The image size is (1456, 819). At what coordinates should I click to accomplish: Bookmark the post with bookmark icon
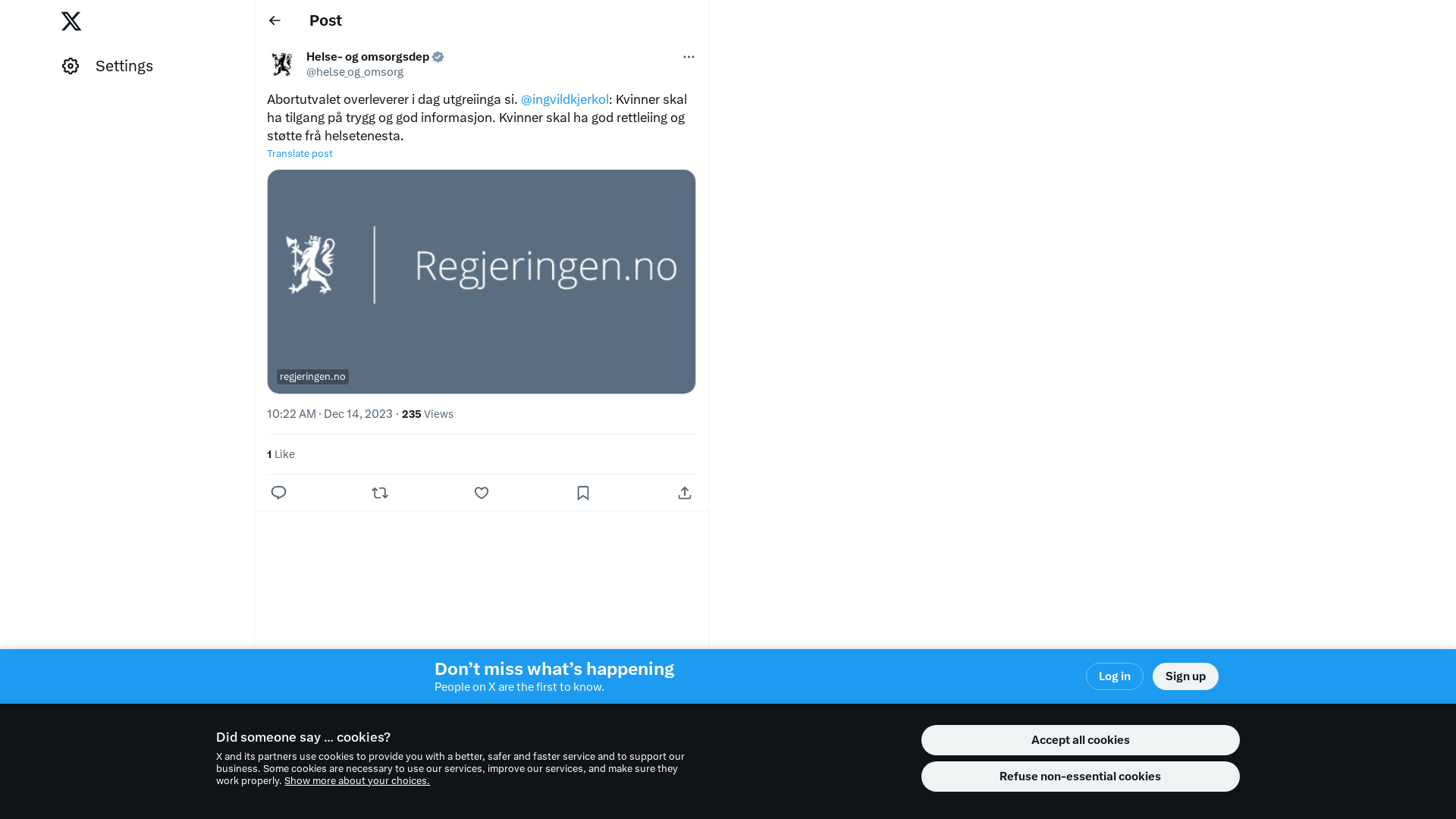click(x=583, y=493)
